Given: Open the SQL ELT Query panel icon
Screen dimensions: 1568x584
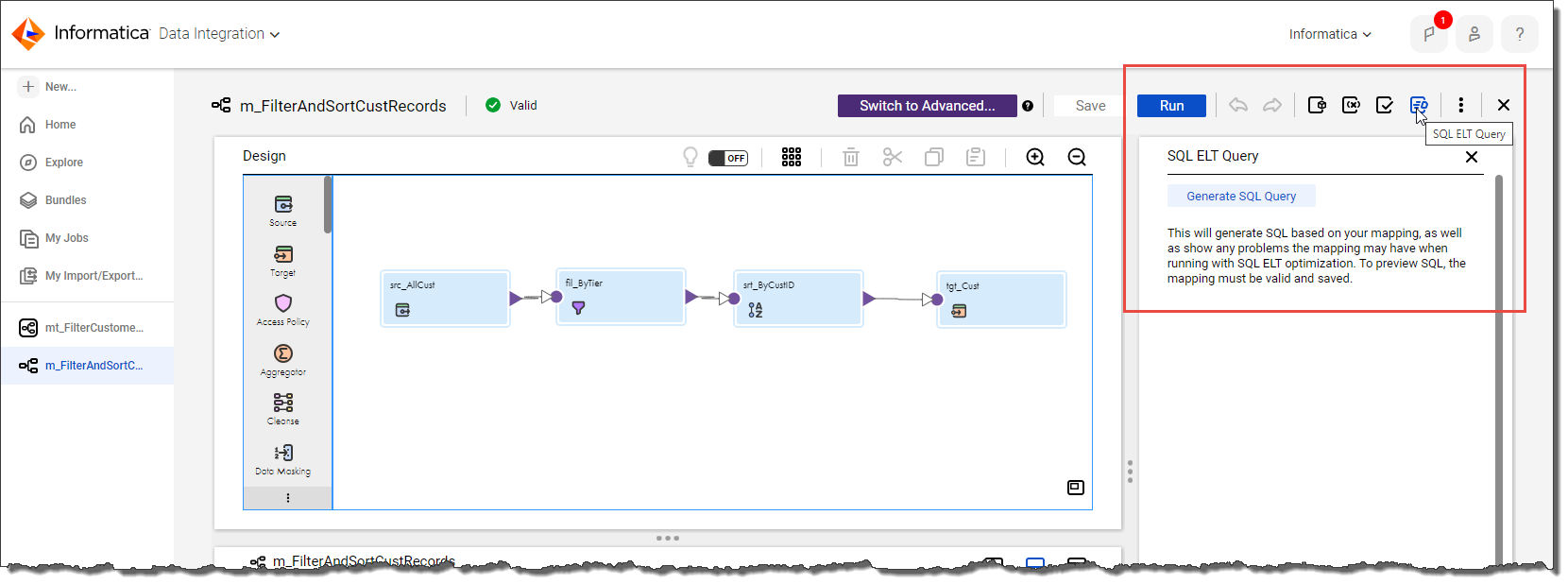Looking at the screenshot, I should [1419, 105].
